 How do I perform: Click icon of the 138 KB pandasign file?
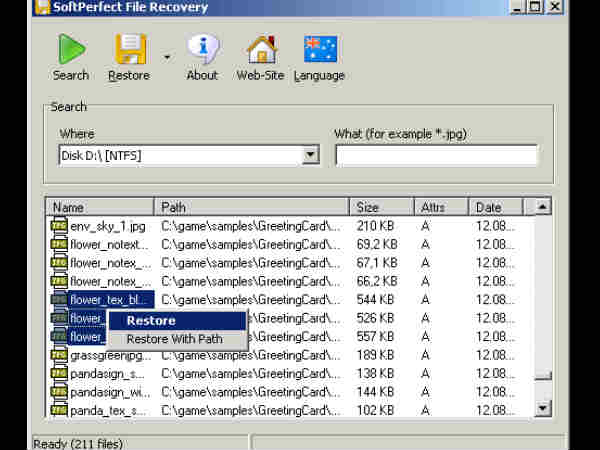[59, 373]
